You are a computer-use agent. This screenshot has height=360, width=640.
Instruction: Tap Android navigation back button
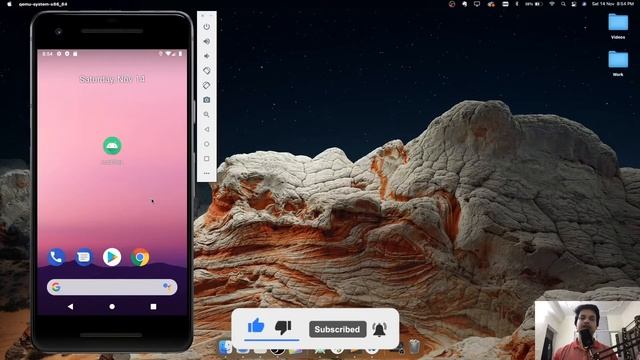click(71, 306)
